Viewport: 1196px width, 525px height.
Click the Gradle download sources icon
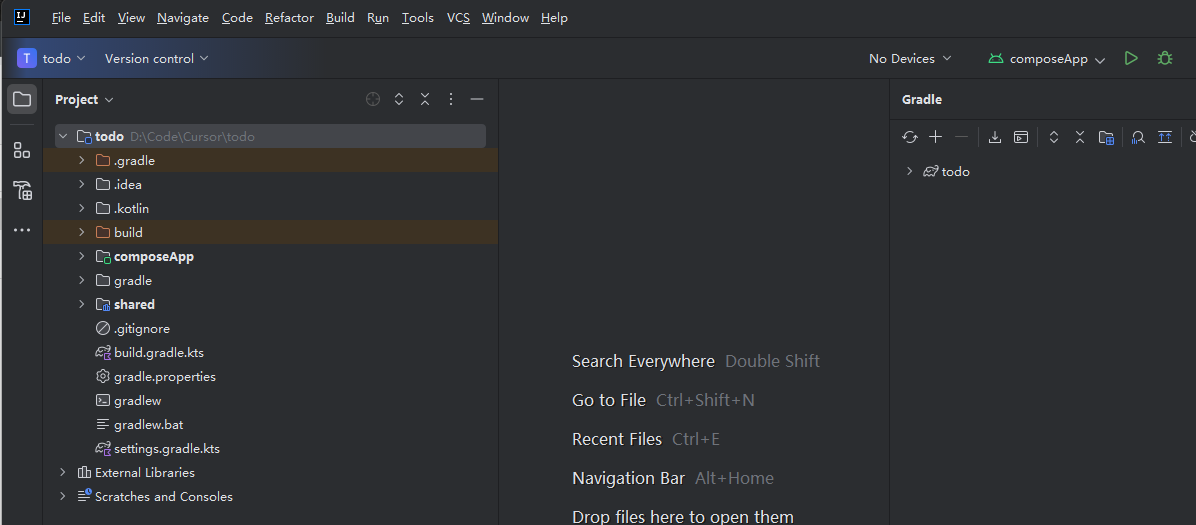[995, 137]
